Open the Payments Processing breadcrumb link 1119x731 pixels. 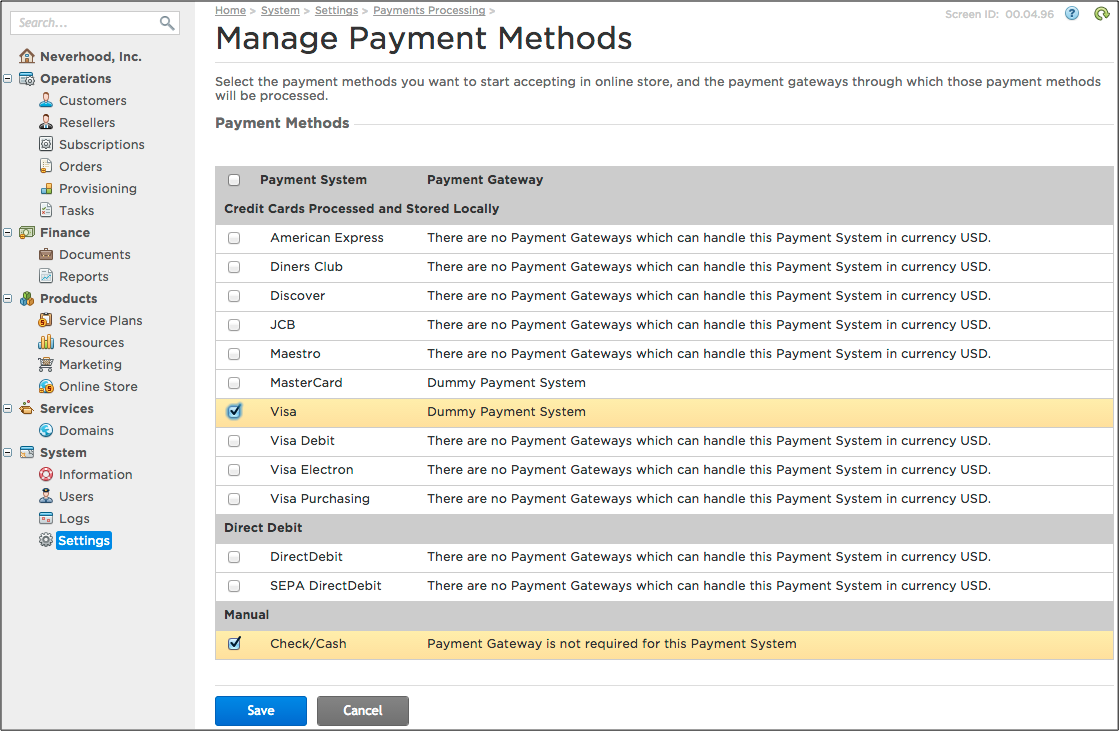(429, 10)
